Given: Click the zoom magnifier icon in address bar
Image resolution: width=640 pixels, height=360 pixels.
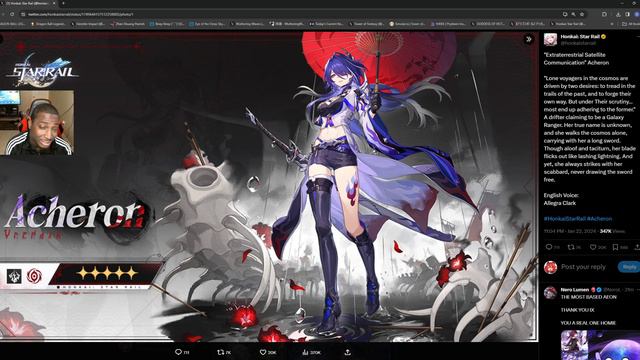Looking at the screenshot, I should (573, 14).
